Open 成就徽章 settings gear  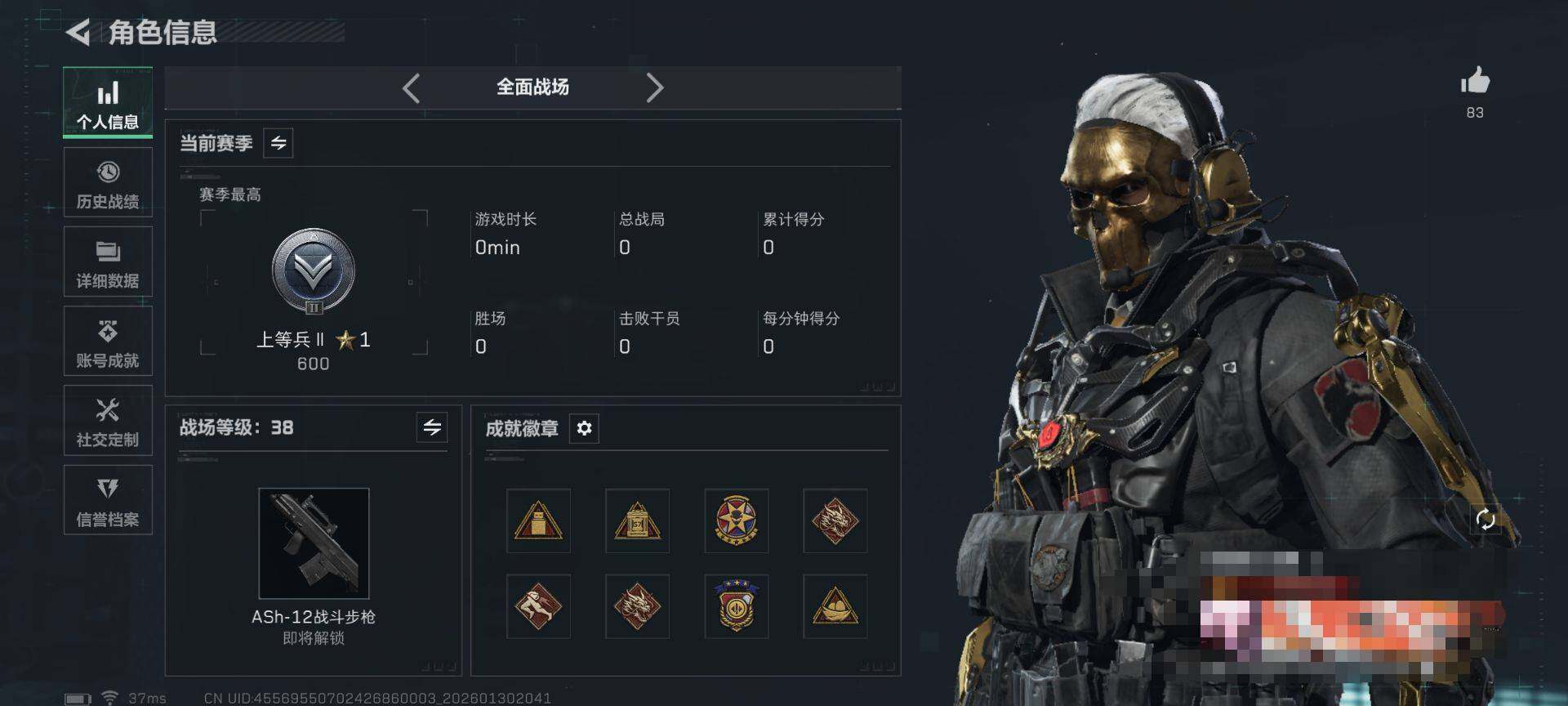point(584,428)
